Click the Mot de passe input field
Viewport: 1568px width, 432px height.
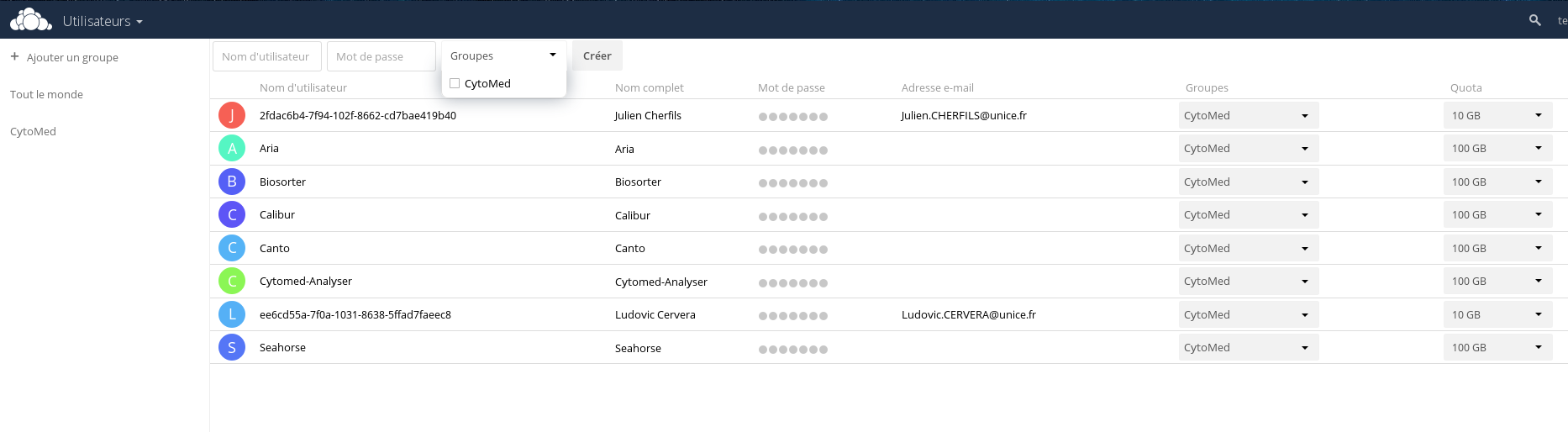[x=381, y=56]
